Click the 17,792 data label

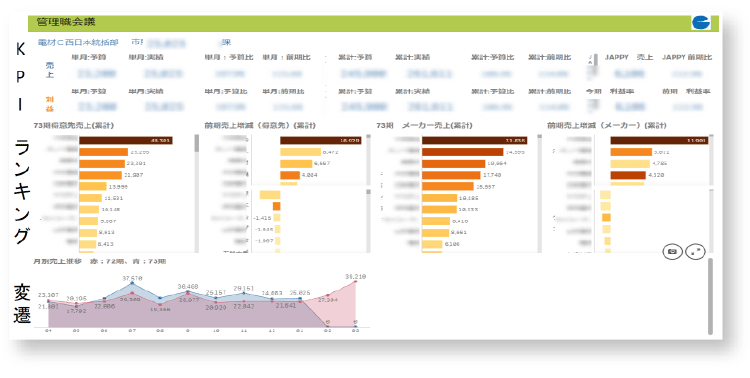point(77,311)
